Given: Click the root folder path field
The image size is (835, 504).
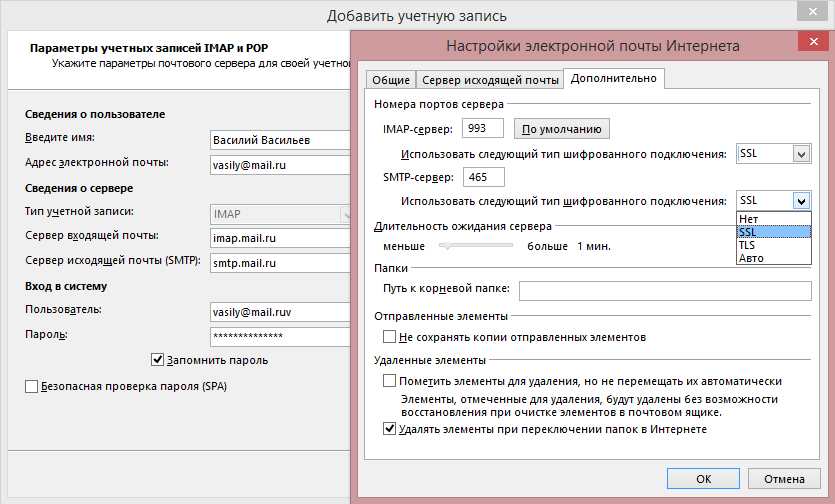Looking at the screenshot, I should pos(664,290).
